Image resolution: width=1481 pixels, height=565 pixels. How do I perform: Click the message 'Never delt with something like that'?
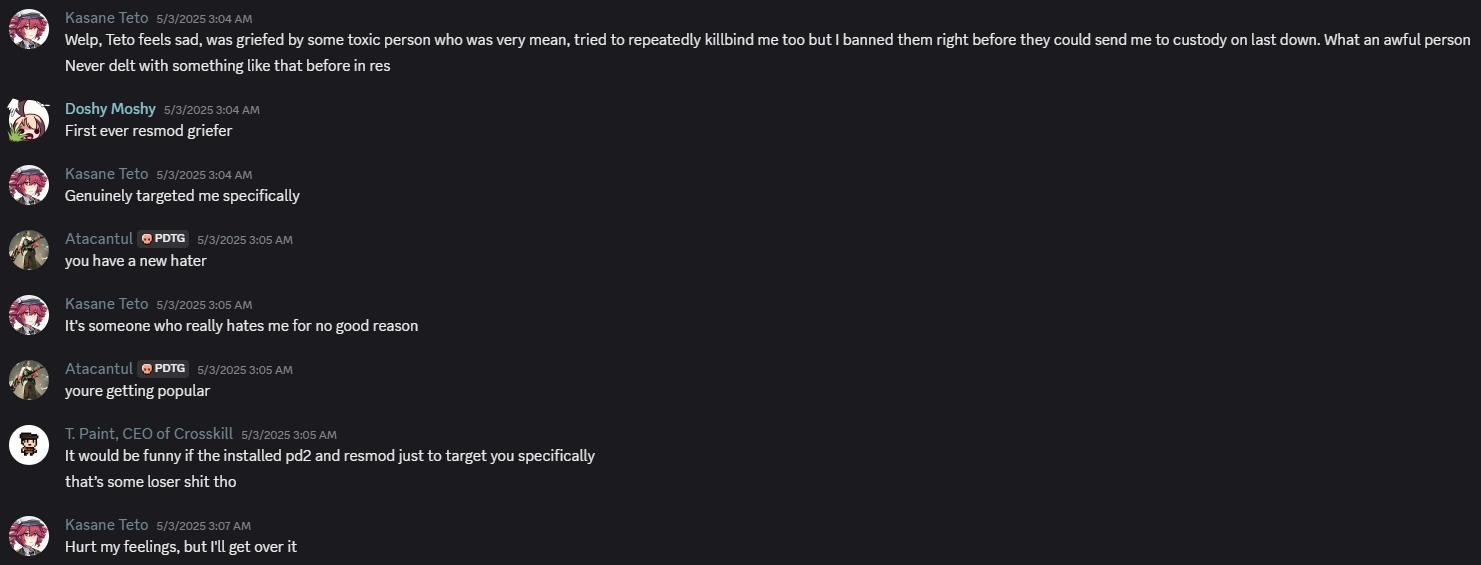[228, 66]
